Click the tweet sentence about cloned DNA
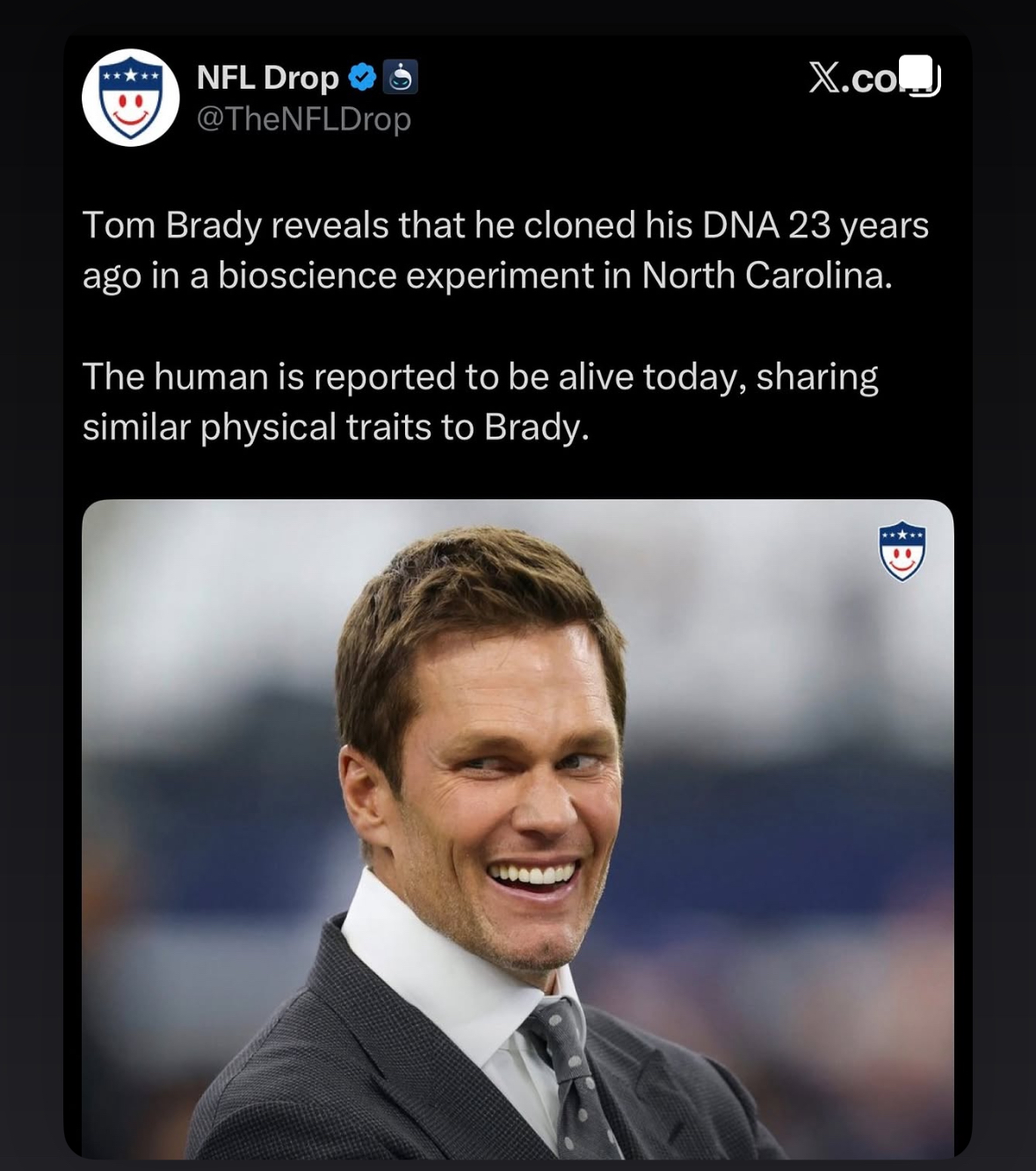Screen dimensions: 1036x1171 (505, 251)
